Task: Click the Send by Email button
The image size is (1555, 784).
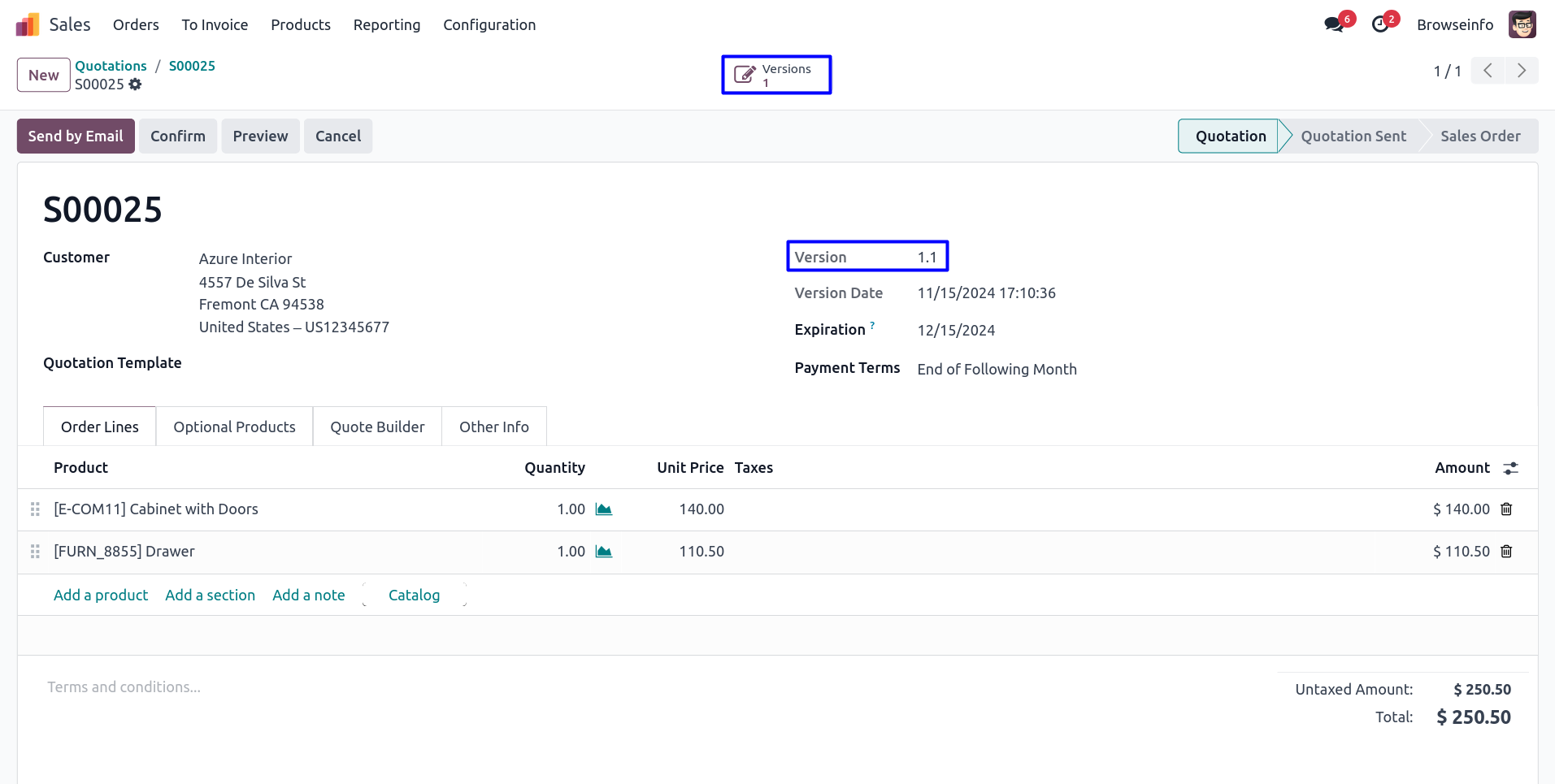Action: [76, 136]
